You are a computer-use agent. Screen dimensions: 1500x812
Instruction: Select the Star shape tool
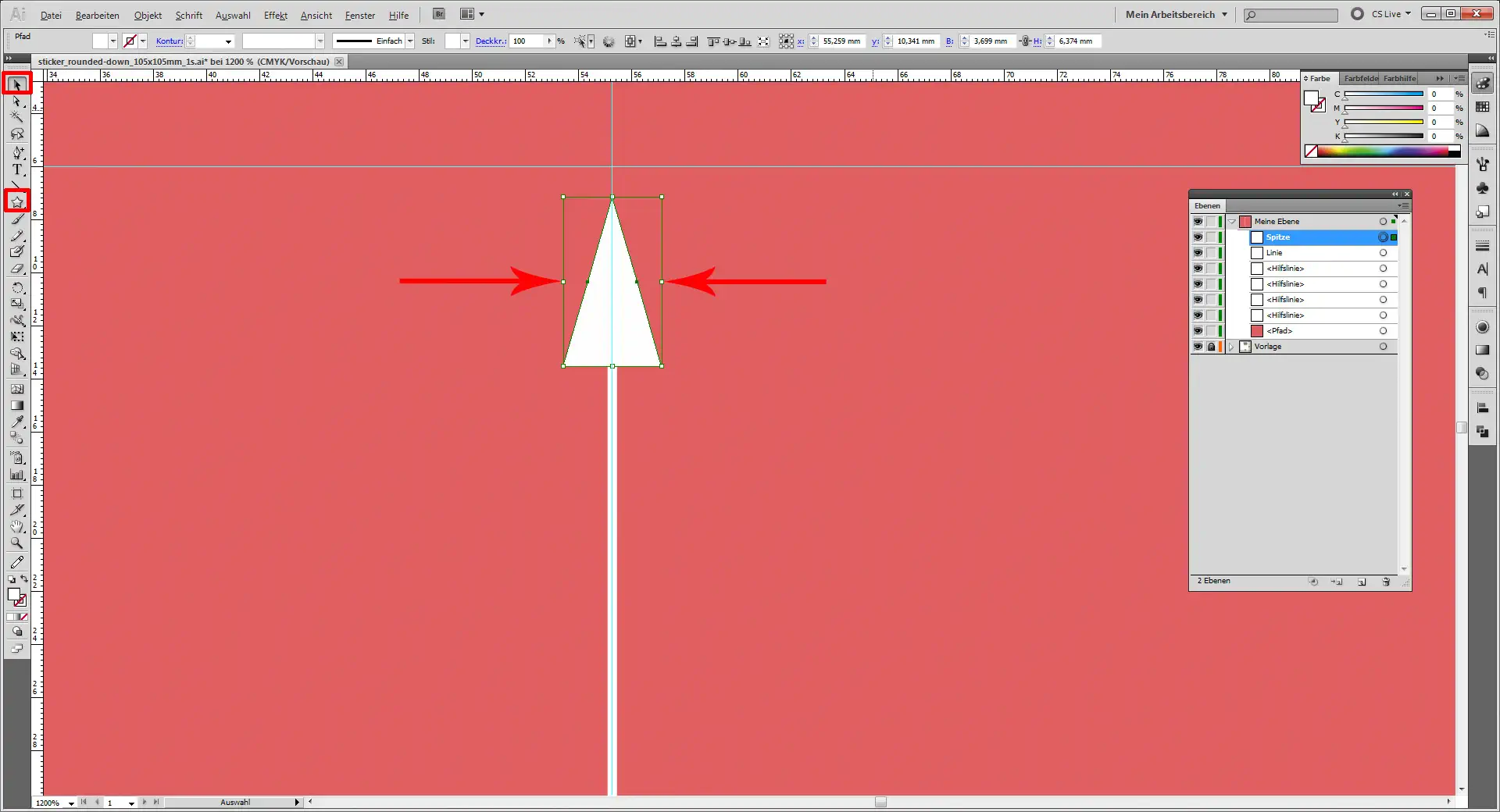[x=17, y=202]
